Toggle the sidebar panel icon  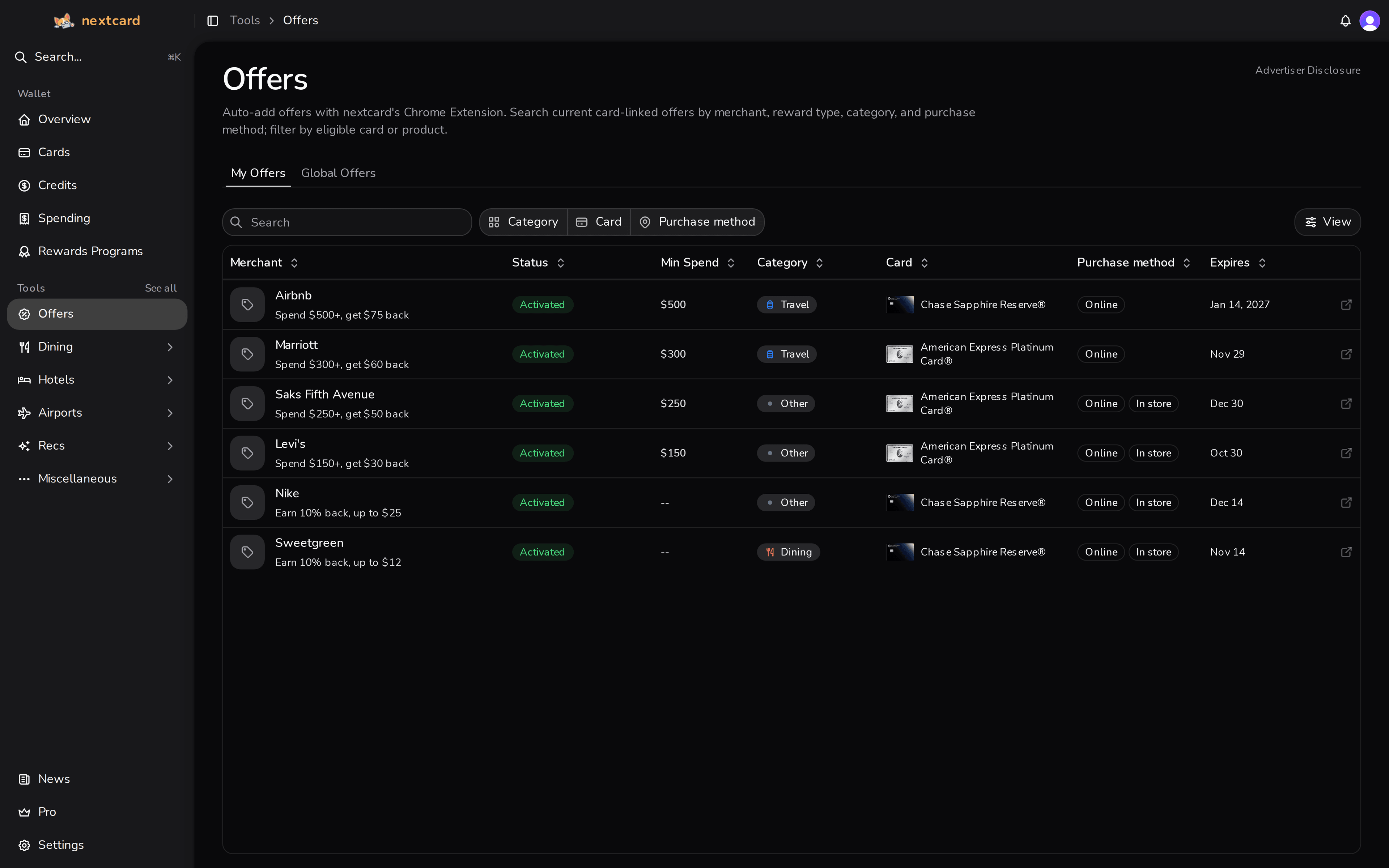tap(212, 21)
